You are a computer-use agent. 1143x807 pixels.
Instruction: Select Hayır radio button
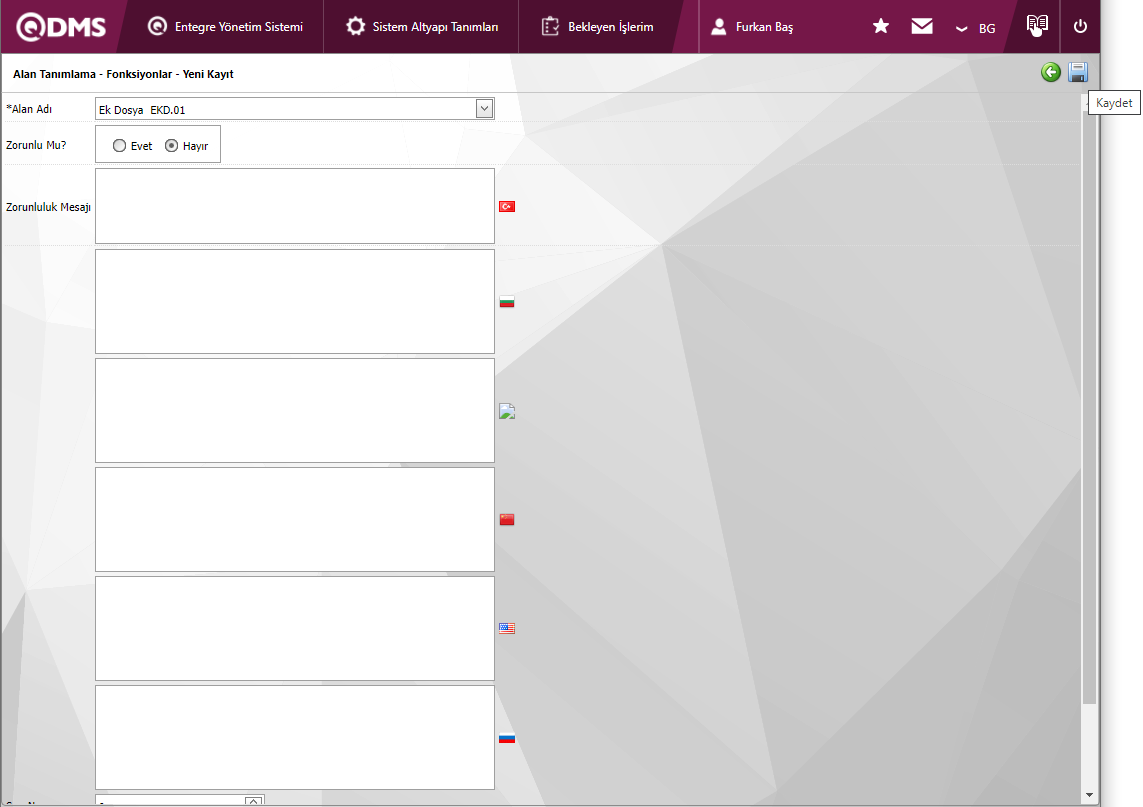pos(171,146)
